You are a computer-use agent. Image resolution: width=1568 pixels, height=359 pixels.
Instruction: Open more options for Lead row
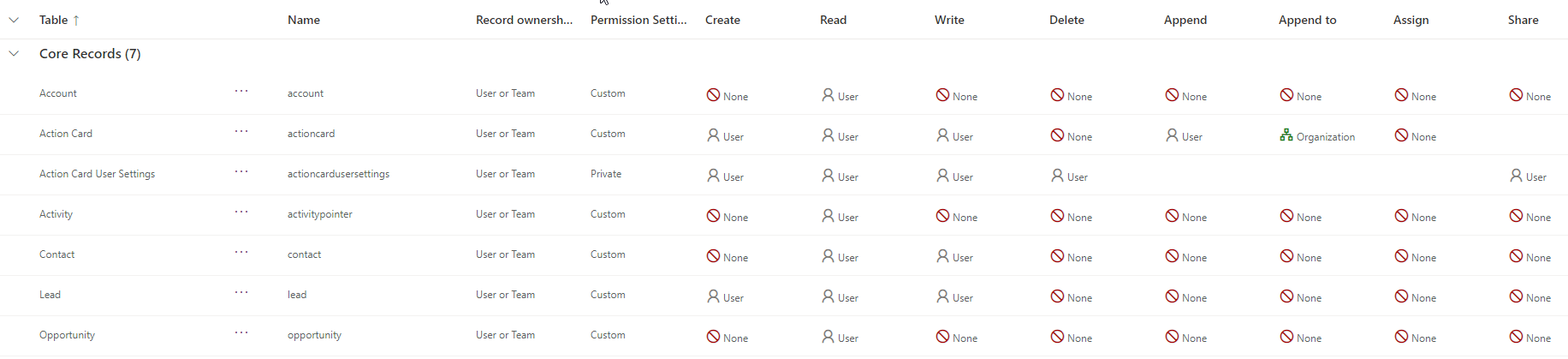pos(241,292)
